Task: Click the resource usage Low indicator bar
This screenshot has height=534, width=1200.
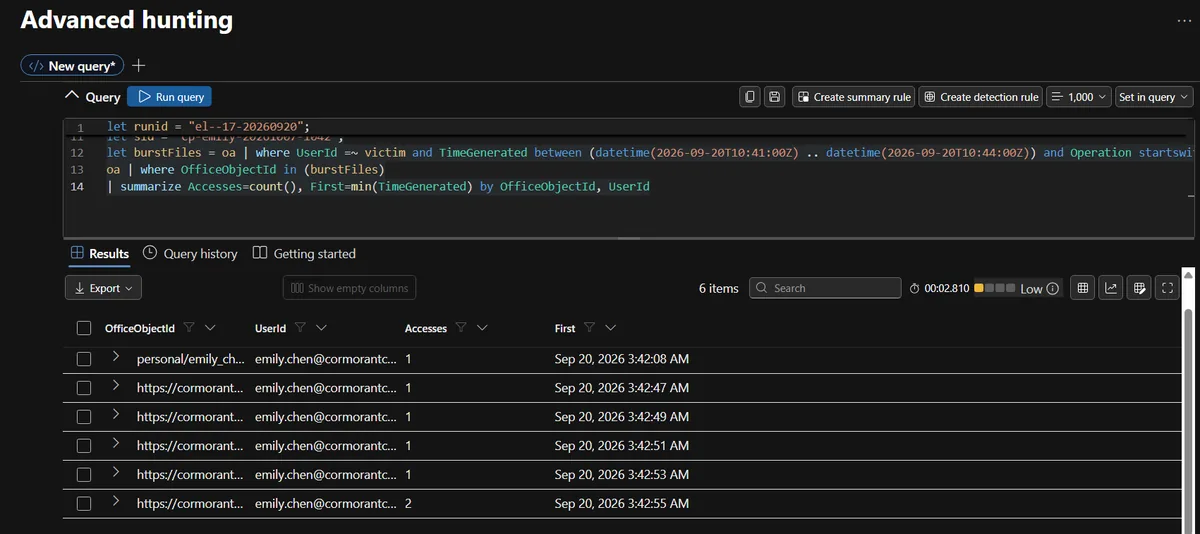Action: click(x=995, y=288)
